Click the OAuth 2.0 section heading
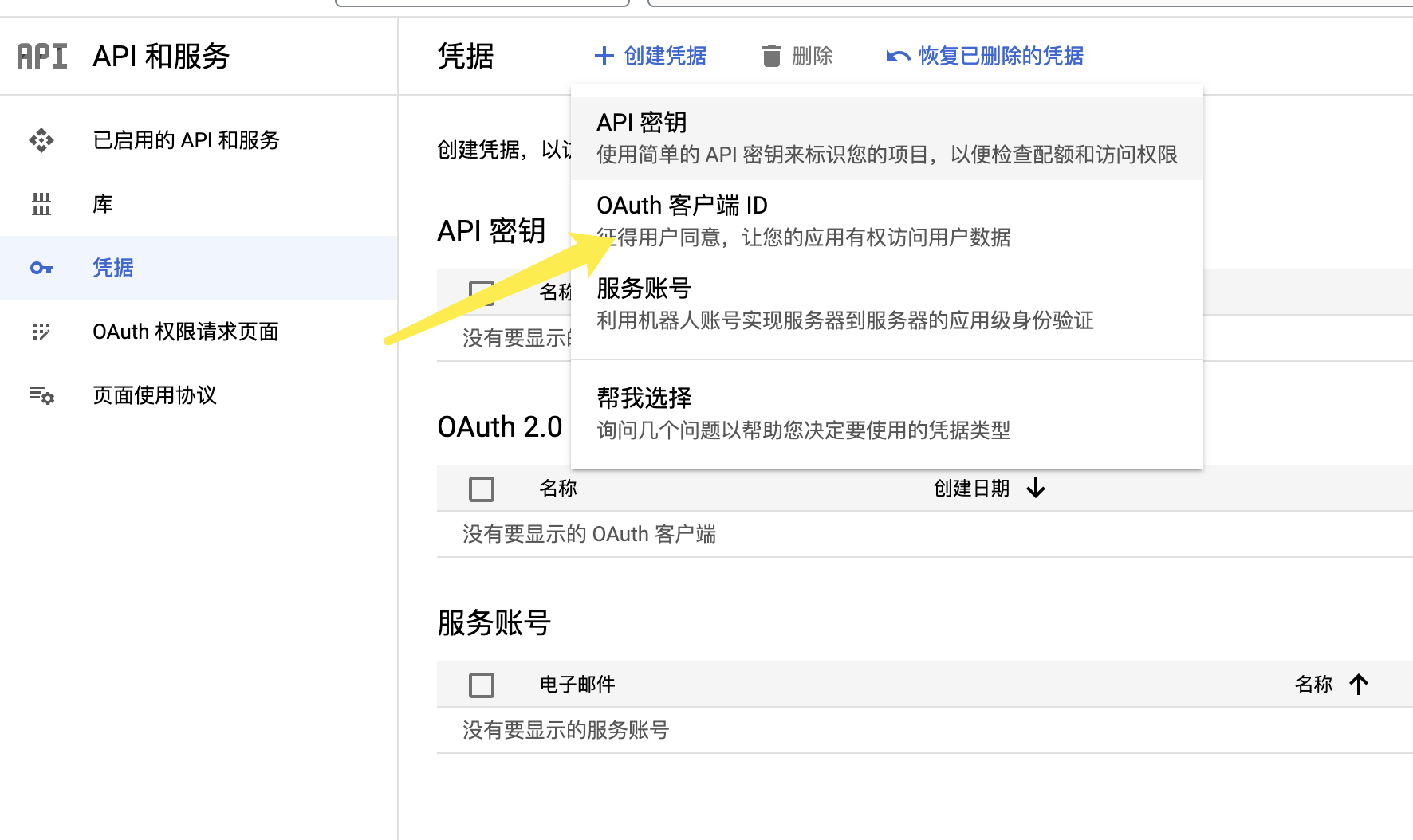1413x840 pixels. click(500, 427)
